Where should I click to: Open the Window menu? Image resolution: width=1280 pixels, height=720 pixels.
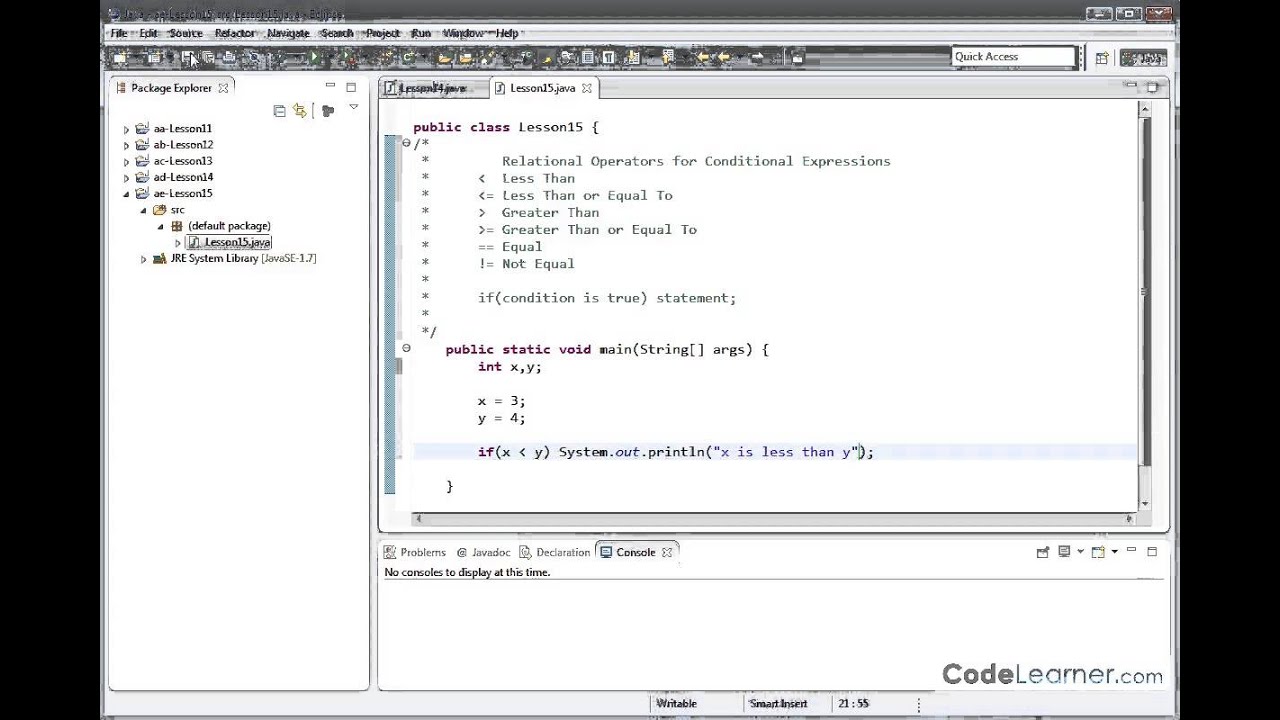pyautogui.click(x=462, y=33)
